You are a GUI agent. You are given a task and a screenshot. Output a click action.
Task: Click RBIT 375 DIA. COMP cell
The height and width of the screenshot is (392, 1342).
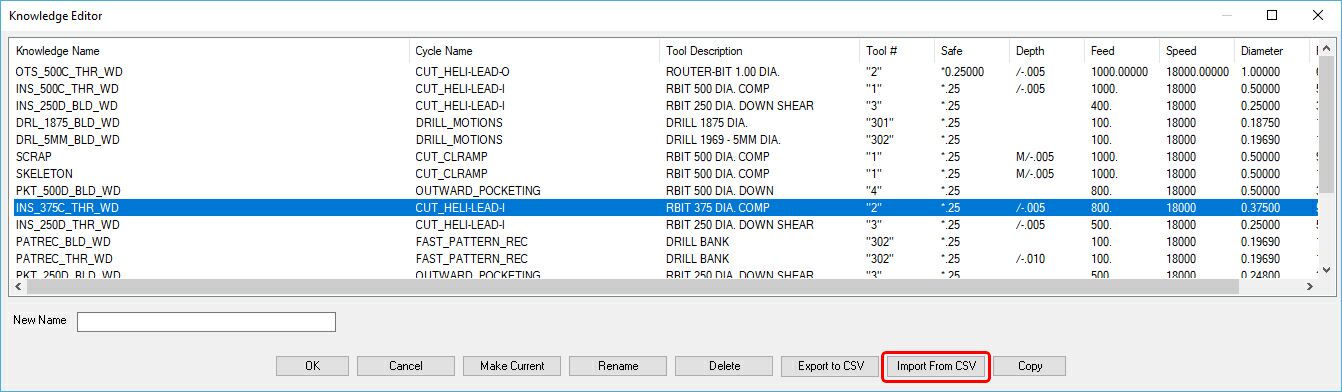(x=719, y=208)
